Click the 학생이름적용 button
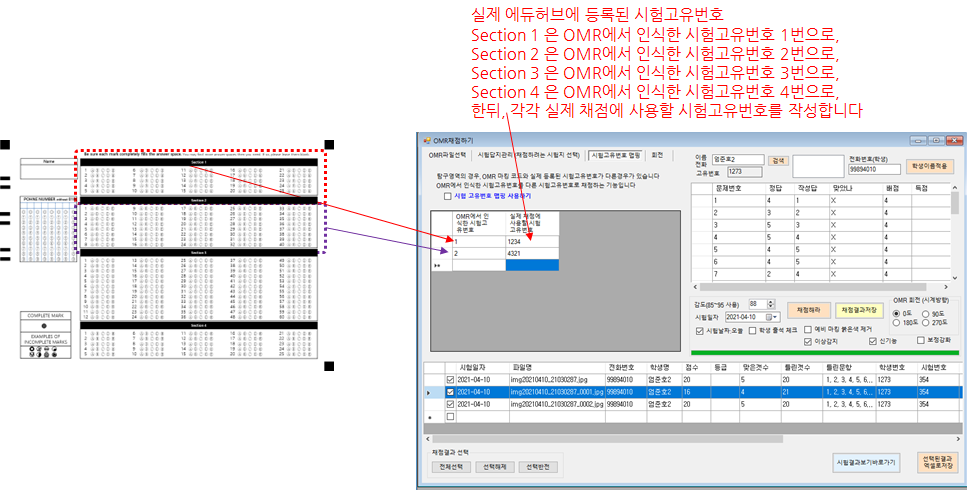The height and width of the screenshot is (490, 967). point(929,167)
